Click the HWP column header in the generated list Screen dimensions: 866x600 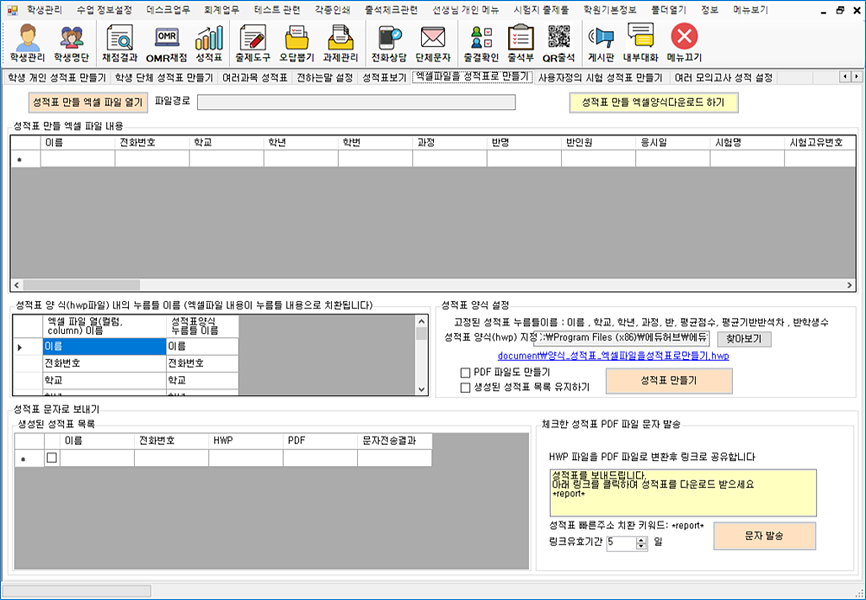click(x=246, y=441)
